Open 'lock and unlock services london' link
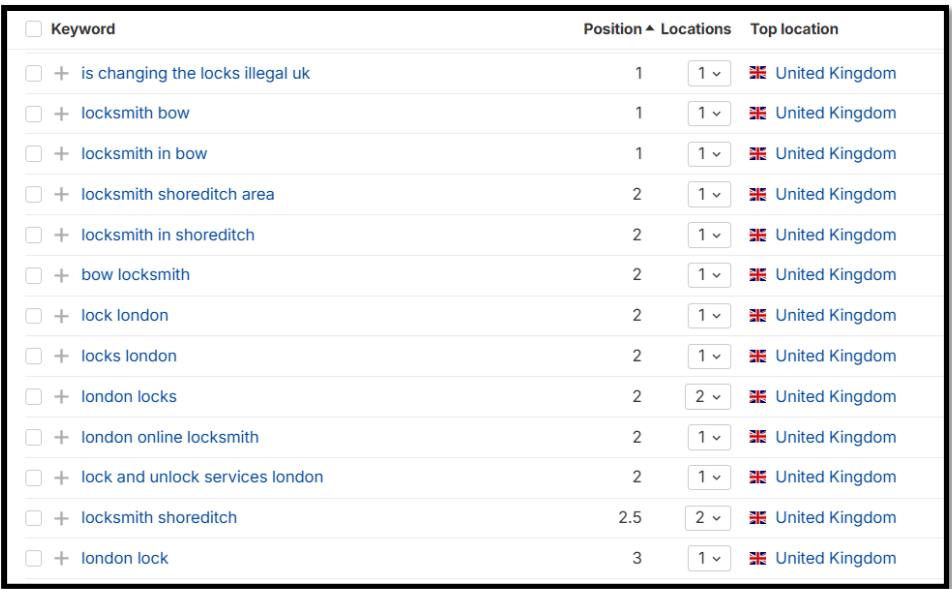Viewport: 952px width, 589px height. click(202, 477)
